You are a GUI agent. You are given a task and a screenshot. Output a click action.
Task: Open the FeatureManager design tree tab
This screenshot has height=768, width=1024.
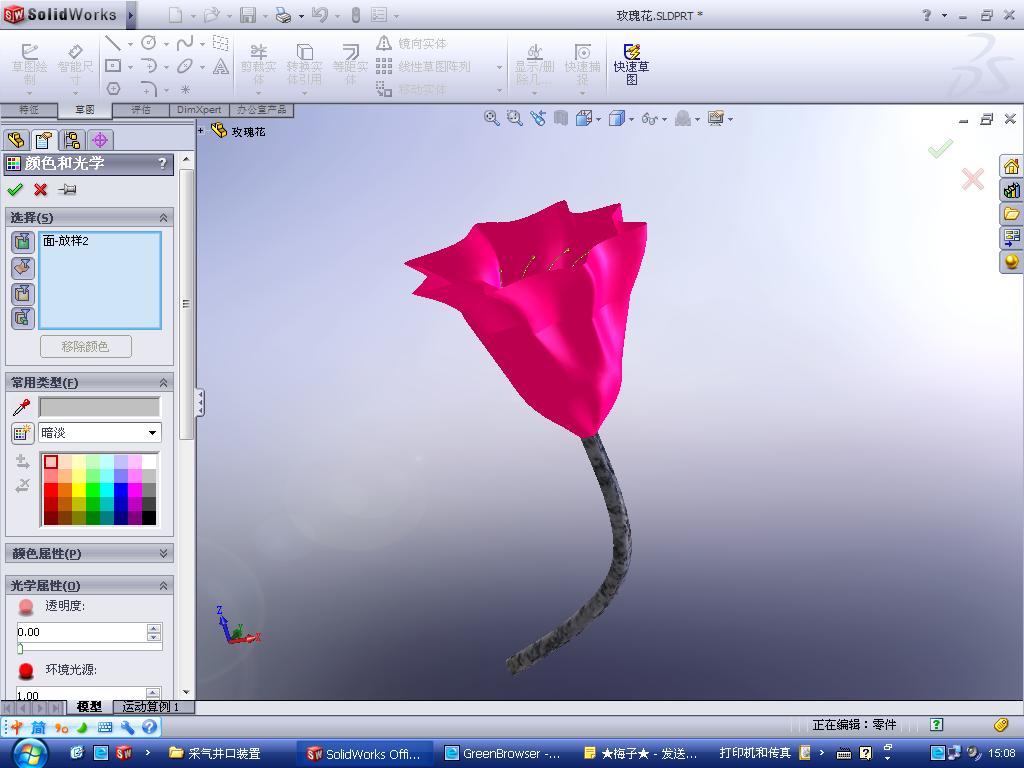tap(16, 140)
